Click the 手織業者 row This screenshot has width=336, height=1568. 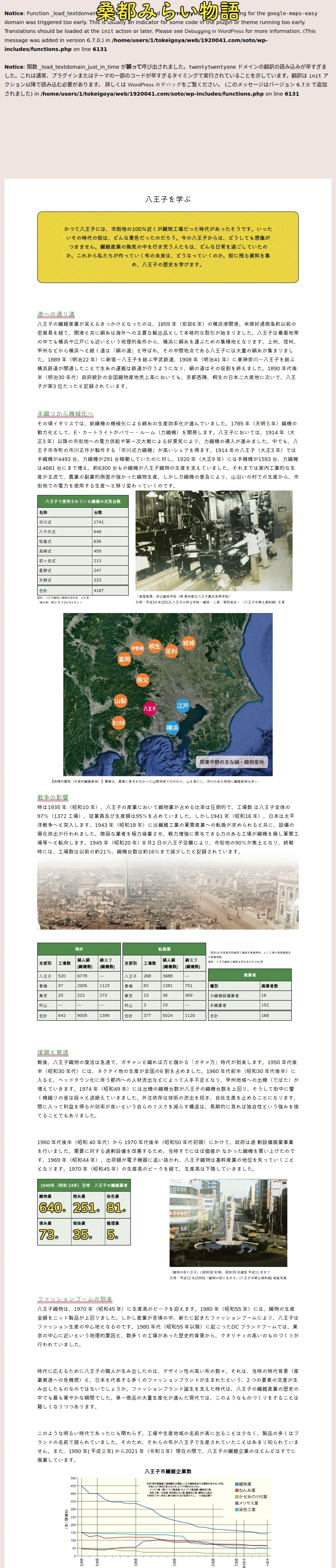tap(249, 1006)
